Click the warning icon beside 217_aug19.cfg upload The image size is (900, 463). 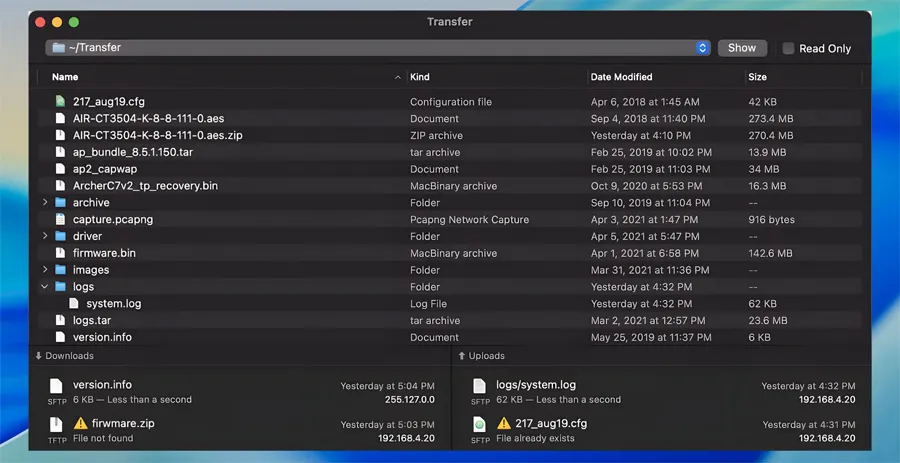click(502, 423)
